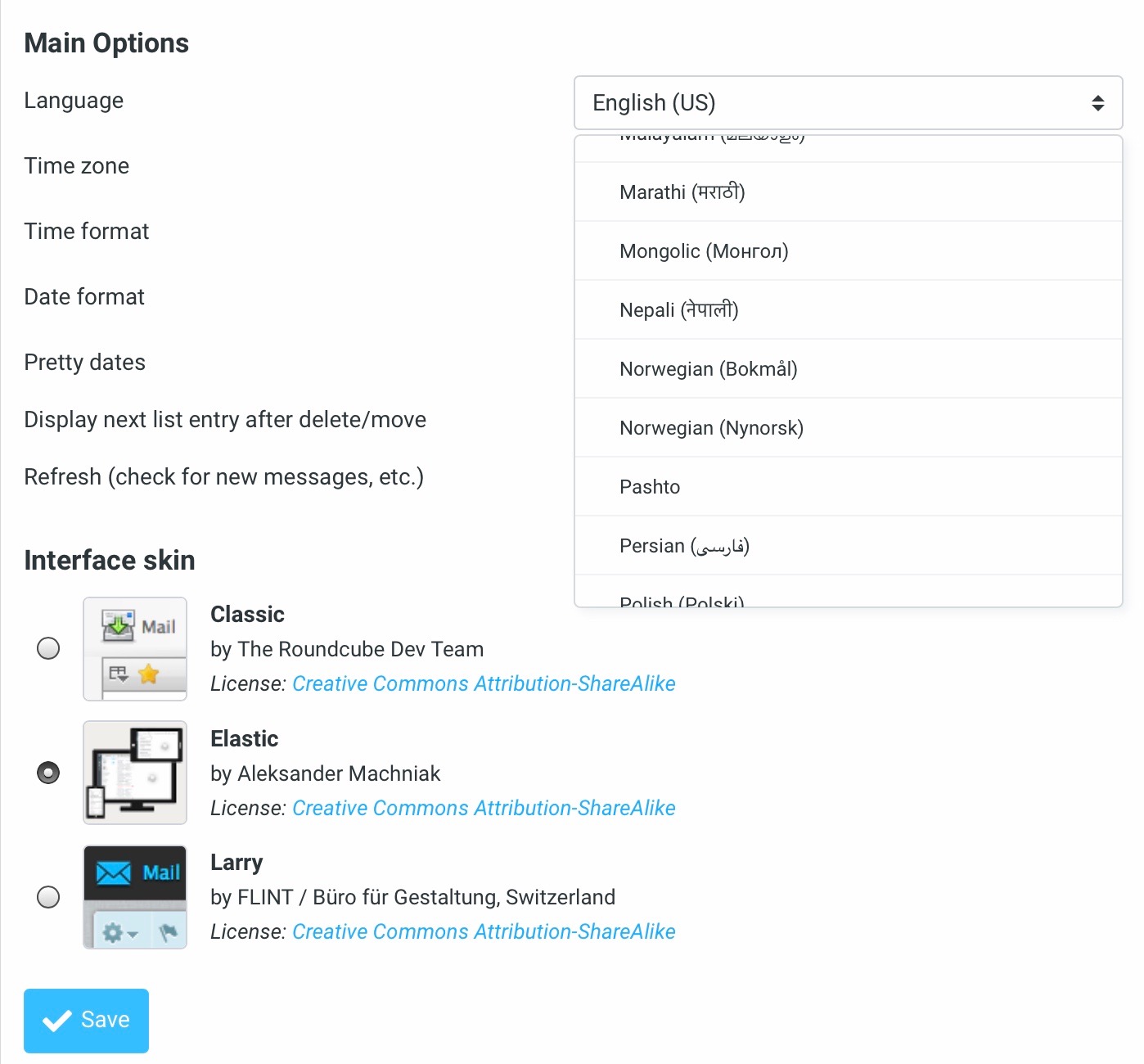Choose Pashto from the language list
The image size is (1144, 1064).
click(848, 487)
